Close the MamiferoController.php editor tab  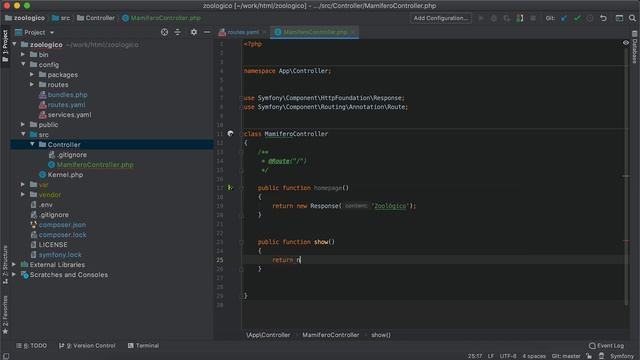tap(353, 32)
